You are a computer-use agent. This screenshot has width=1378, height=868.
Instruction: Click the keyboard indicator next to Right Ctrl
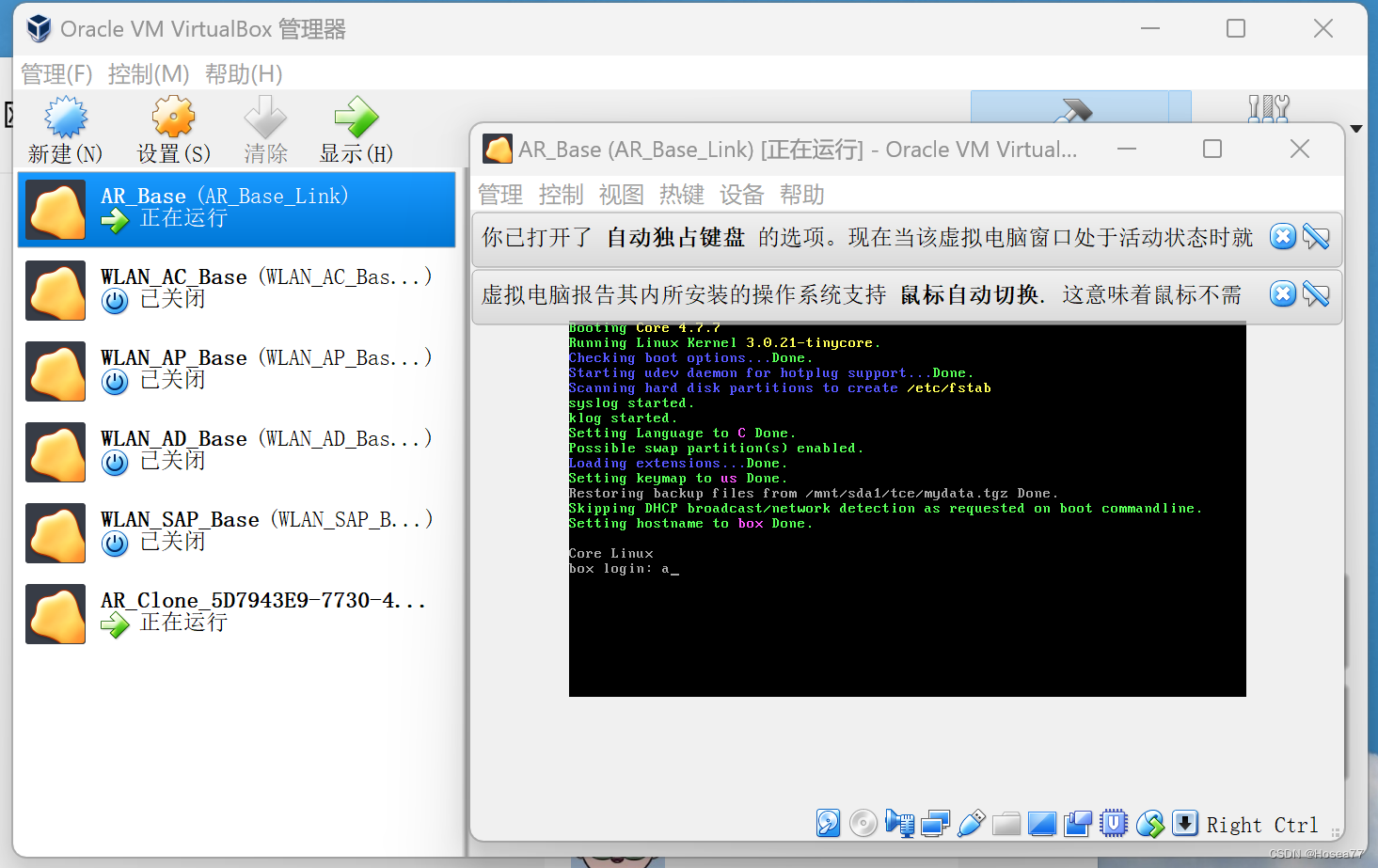(x=1185, y=823)
